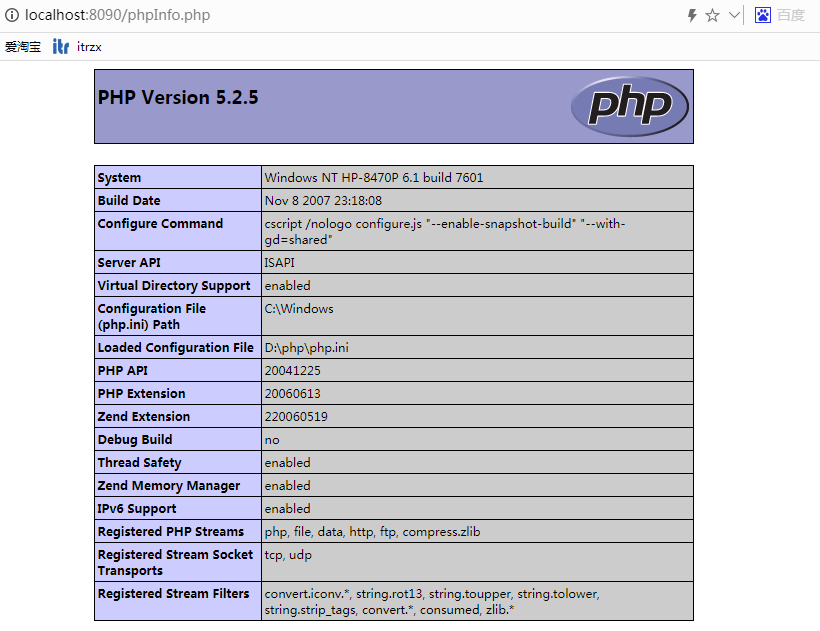Select the Zend Memory Manager label

point(168,486)
